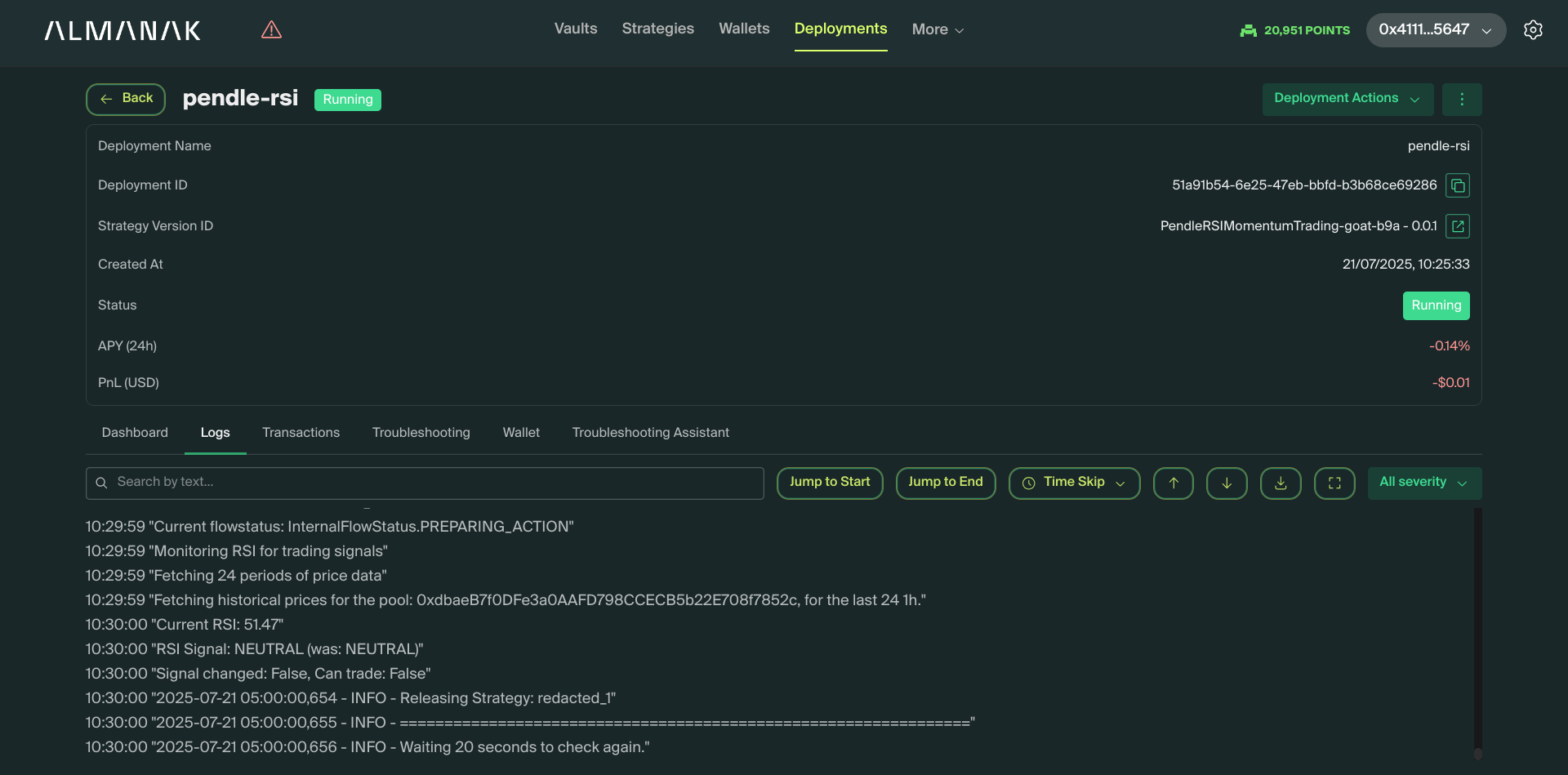Go to Strategies in top navigation
The height and width of the screenshot is (775, 1568).
pyautogui.click(x=658, y=29)
